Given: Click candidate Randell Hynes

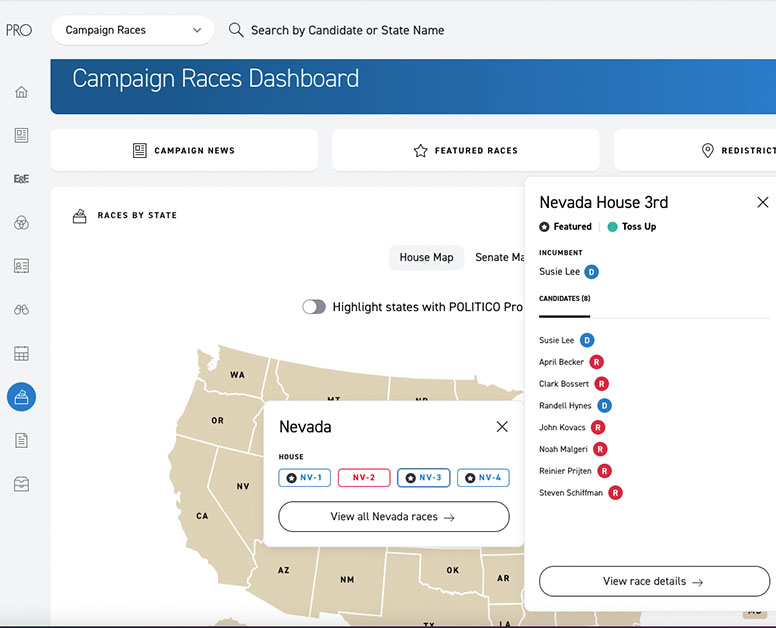Looking at the screenshot, I should pyautogui.click(x=565, y=406).
